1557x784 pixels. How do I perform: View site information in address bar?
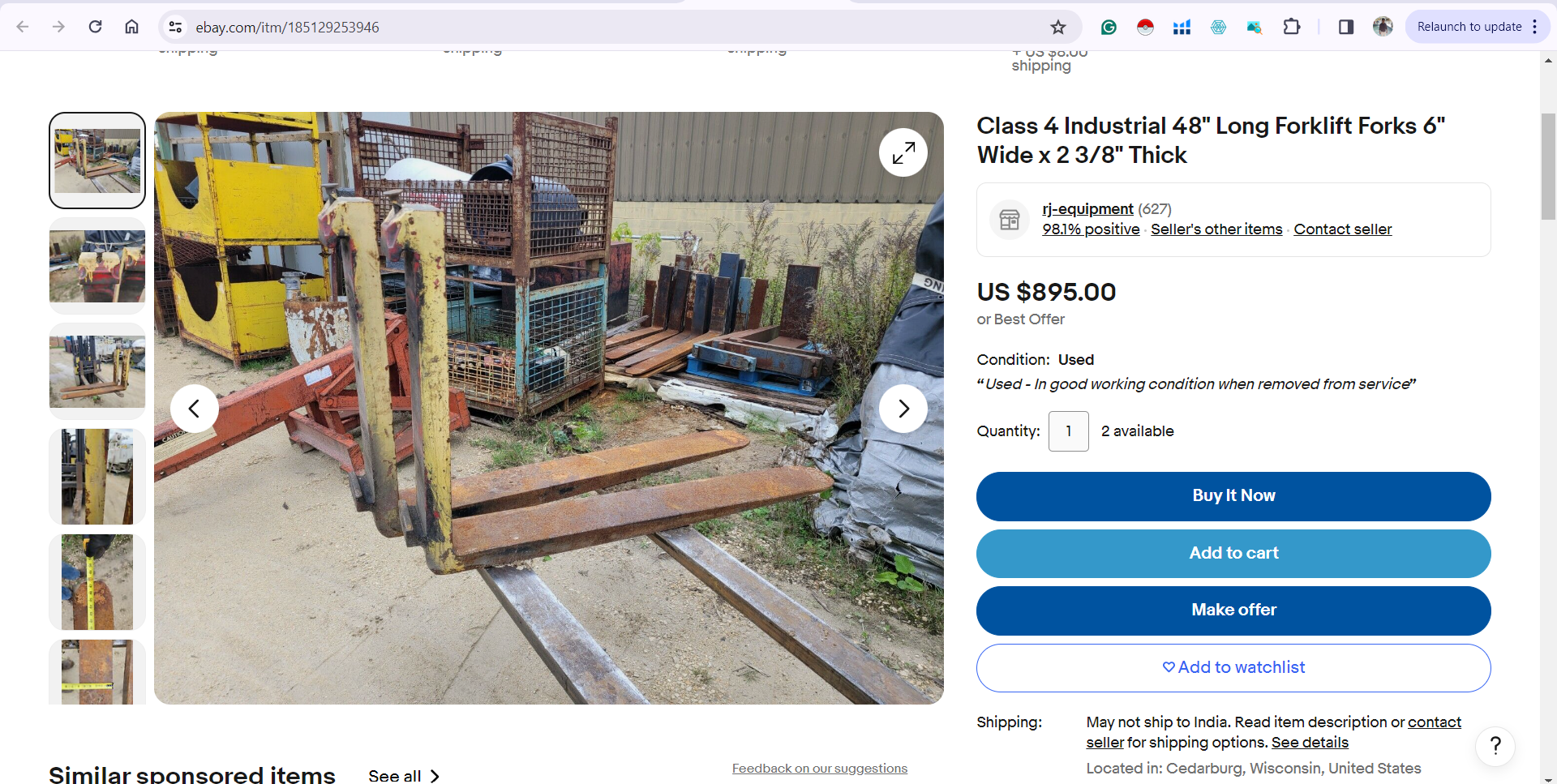(x=175, y=27)
